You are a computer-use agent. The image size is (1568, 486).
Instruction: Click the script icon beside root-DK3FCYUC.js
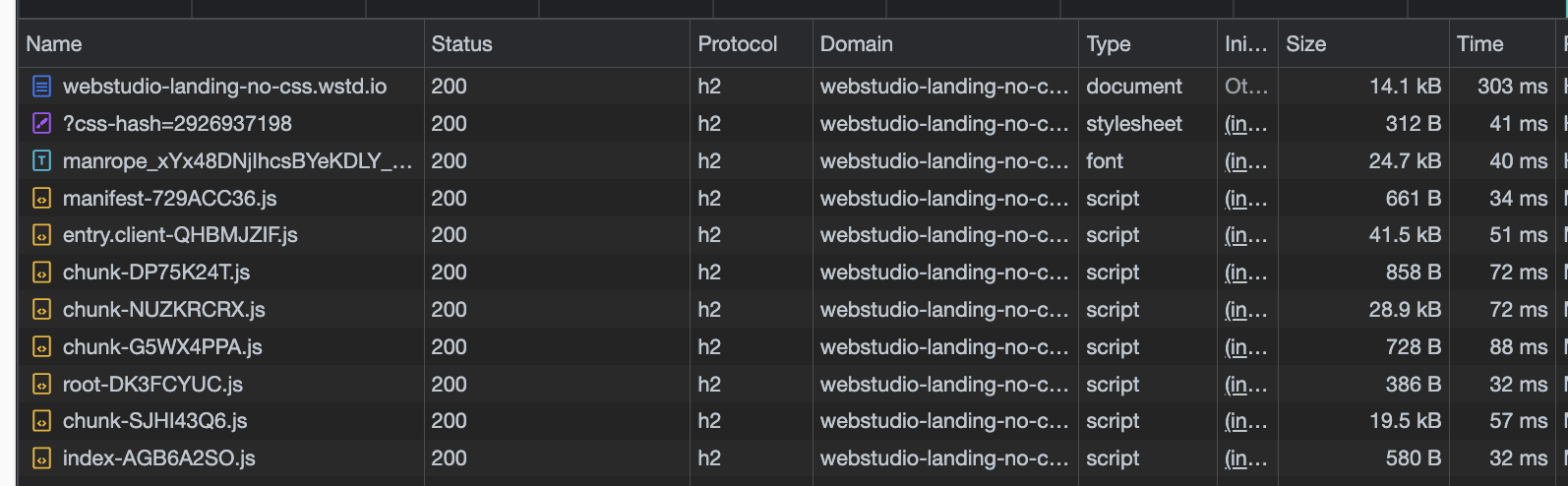click(x=41, y=385)
